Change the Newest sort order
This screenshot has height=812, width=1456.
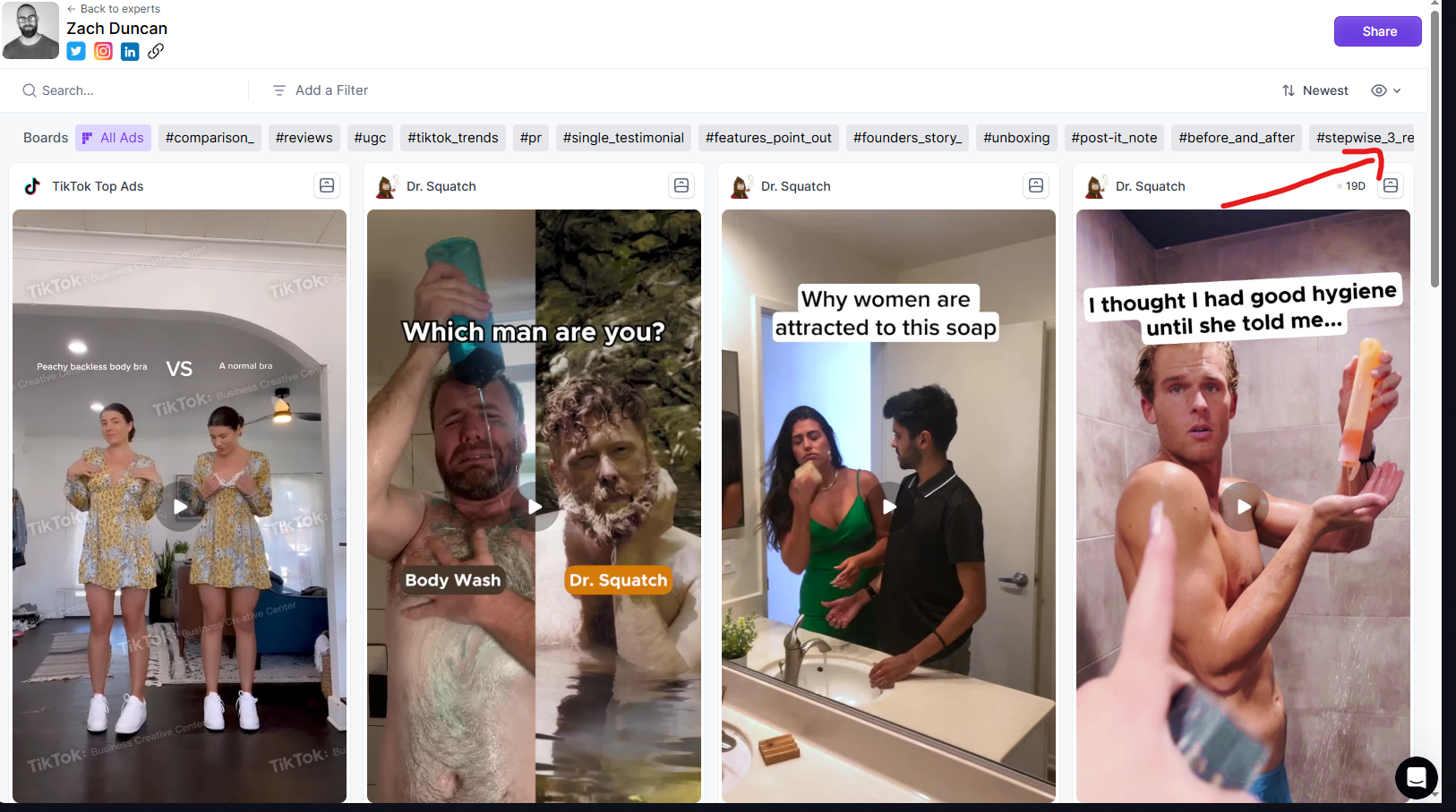[x=1315, y=90]
